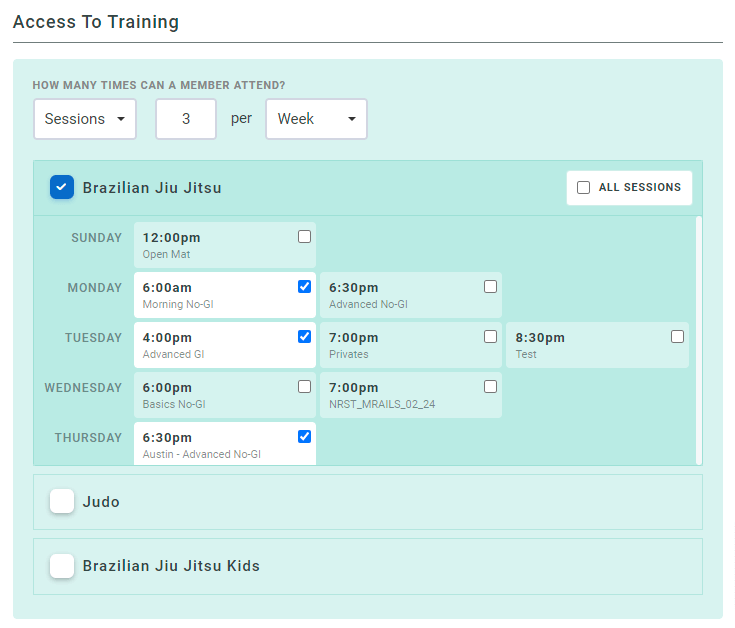The height and width of the screenshot is (628, 735).
Task: Uncheck Thursday 6:30pm Austin Advanced No-GI
Action: [304, 437]
